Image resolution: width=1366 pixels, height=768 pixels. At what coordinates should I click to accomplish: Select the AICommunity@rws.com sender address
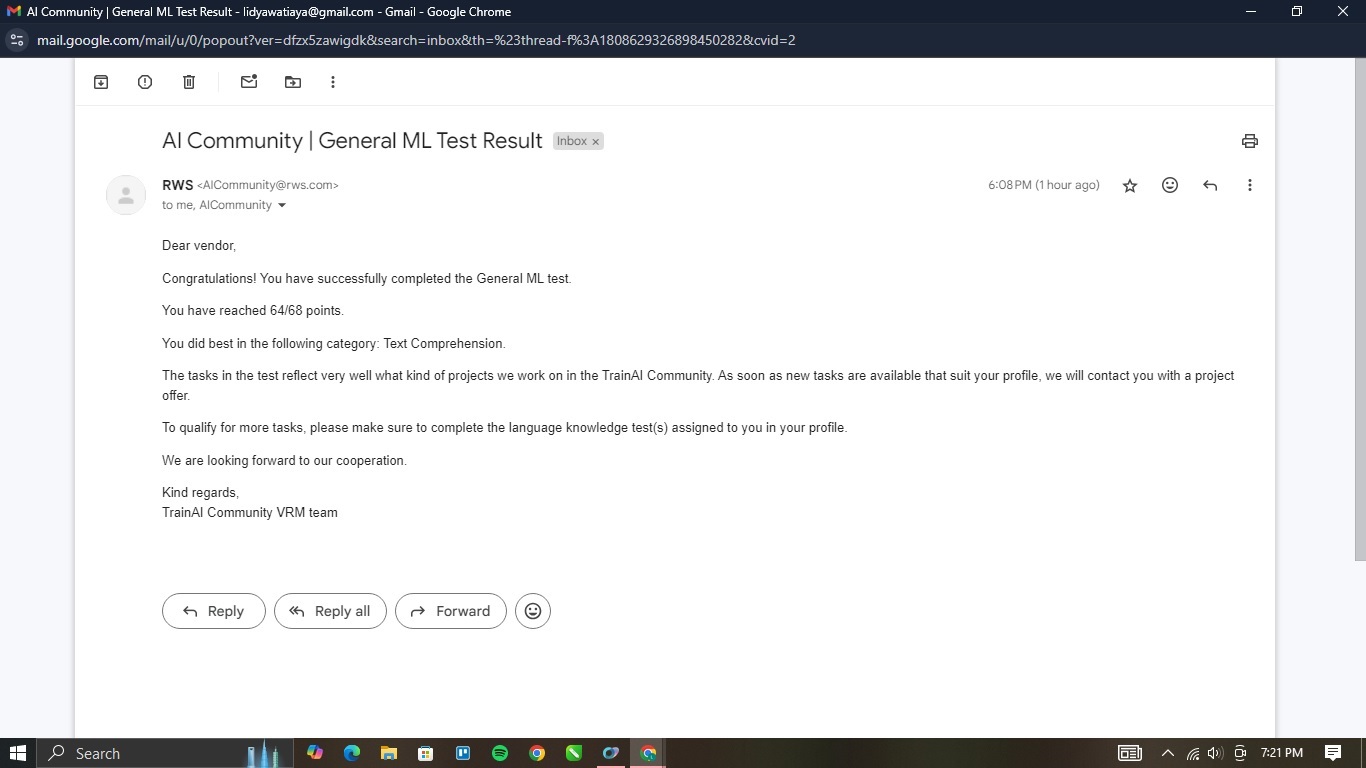(268, 185)
